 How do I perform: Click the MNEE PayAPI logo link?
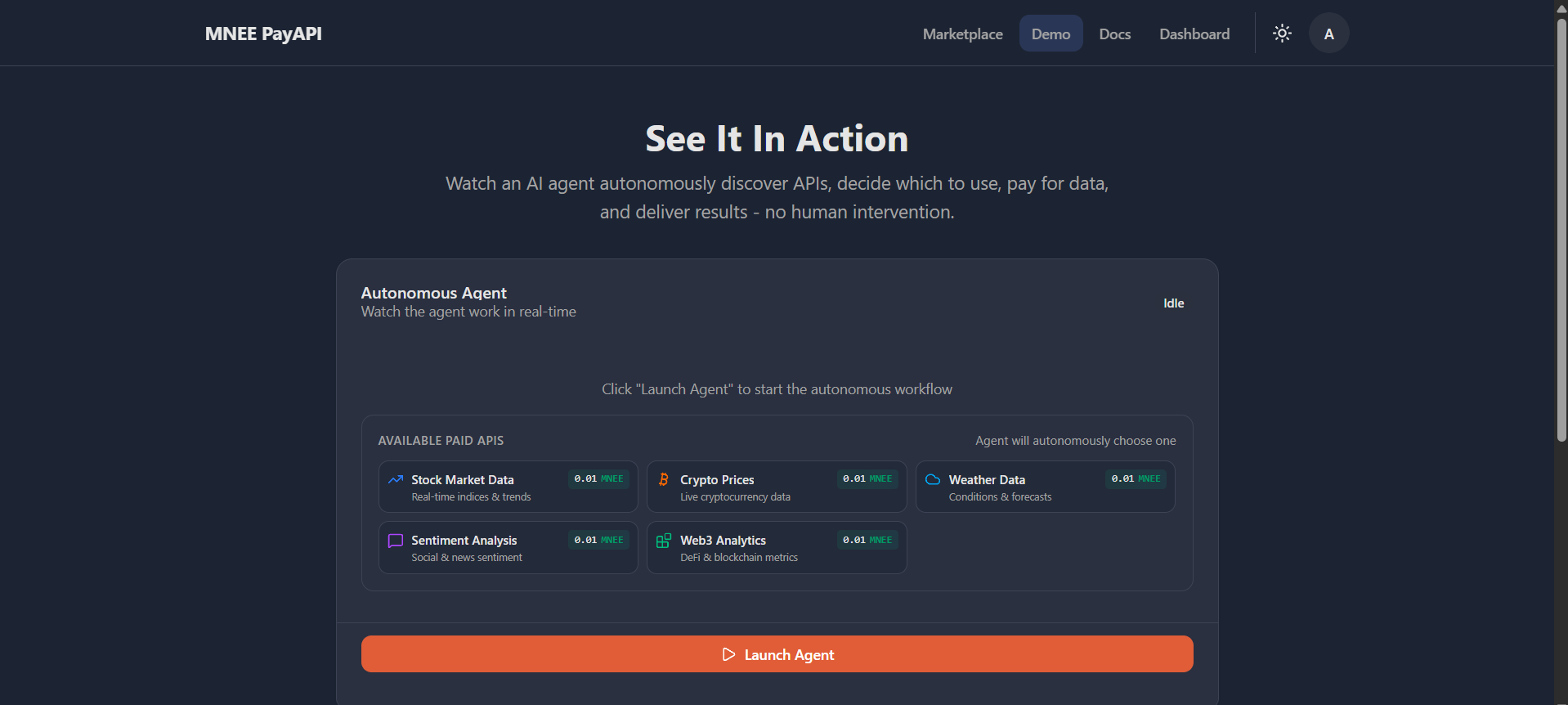tap(263, 34)
